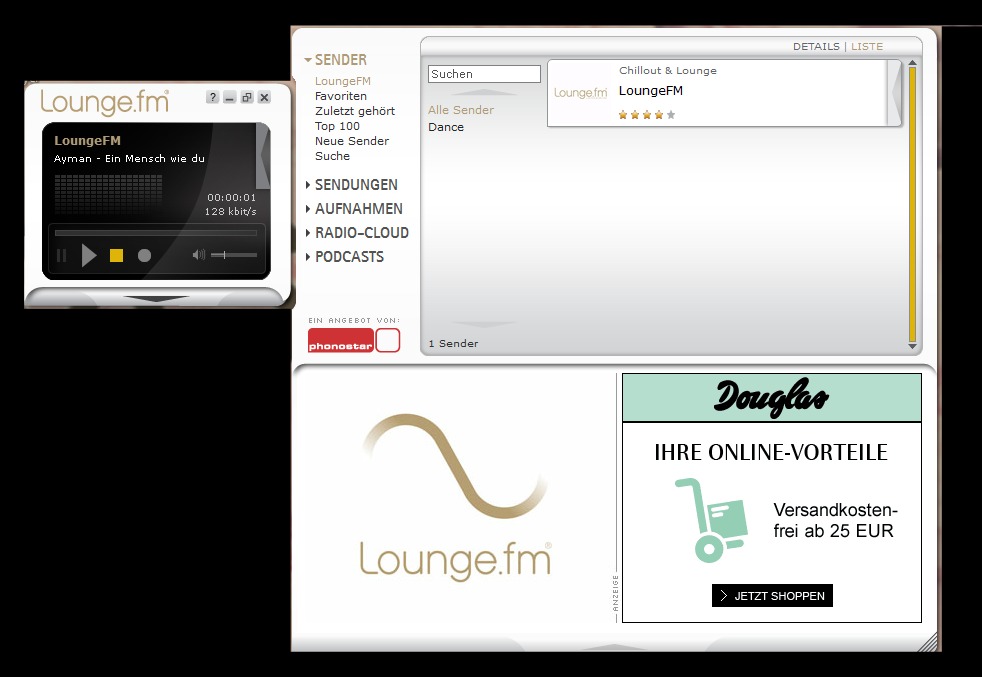
Task: Click the JETZT SHOPPEN button
Action: (x=772, y=596)
